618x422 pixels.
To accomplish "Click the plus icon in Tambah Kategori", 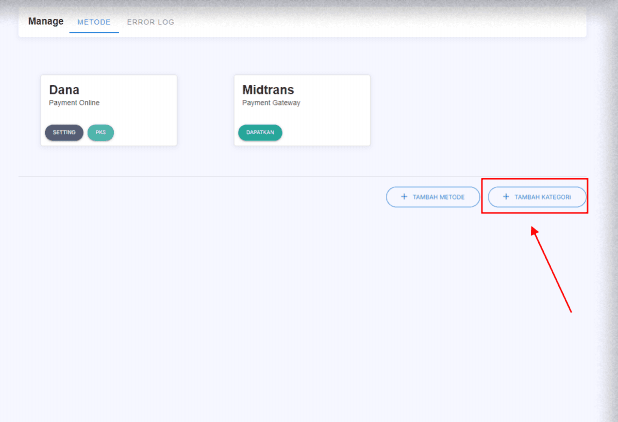I will tap(506, 197).
